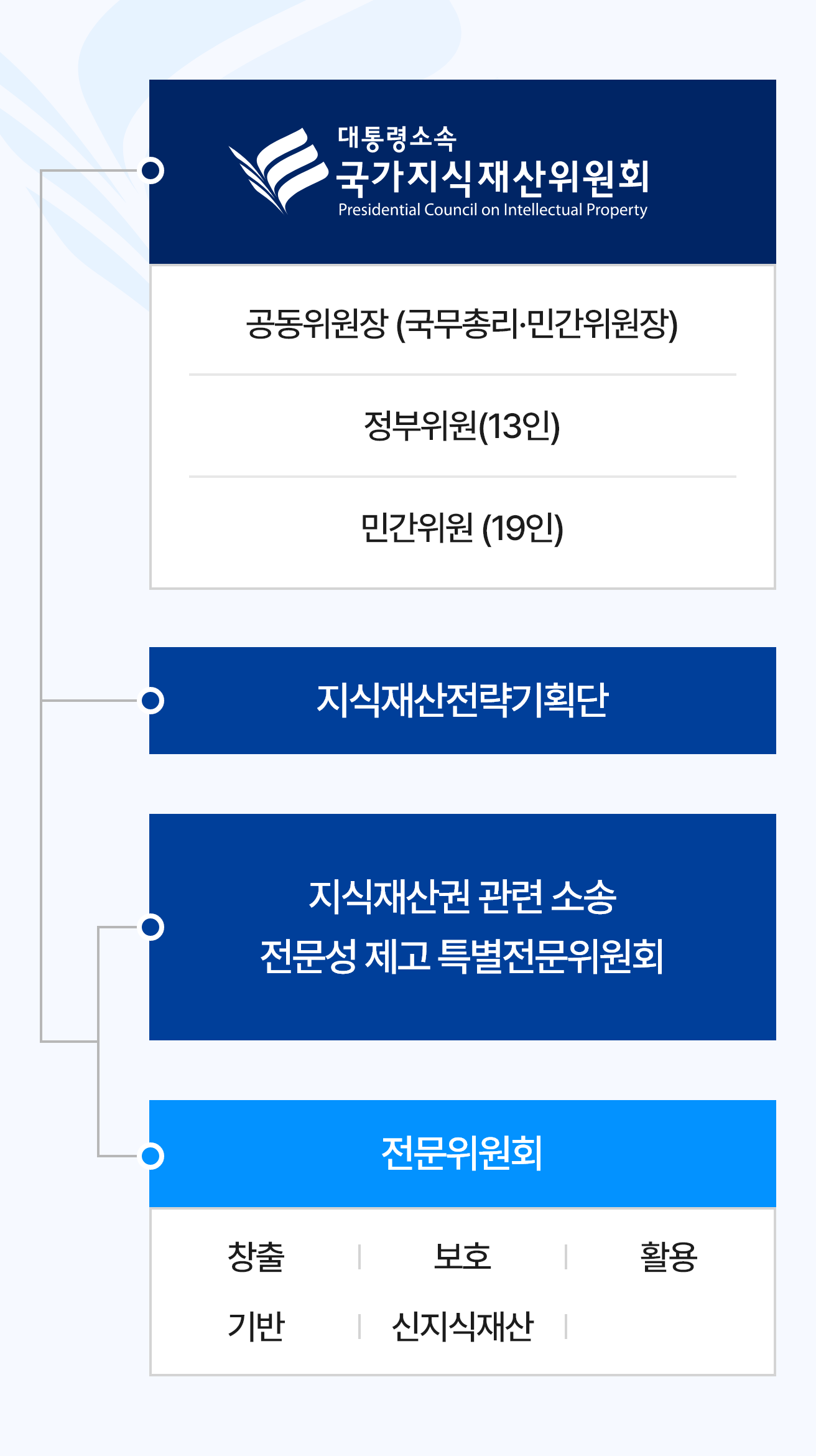Open the 지식재산전략기획단 box

point(463,701)
